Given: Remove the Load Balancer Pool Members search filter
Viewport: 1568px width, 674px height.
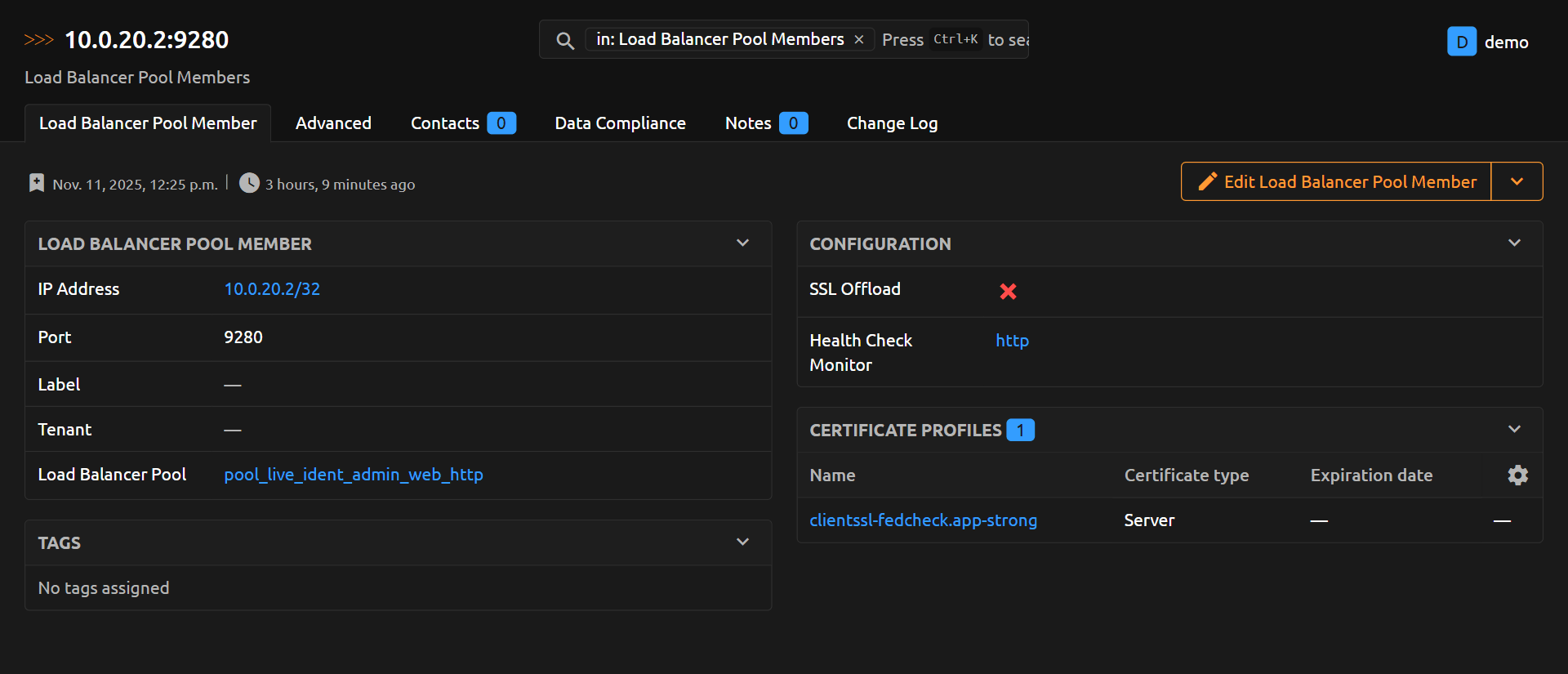Looking at the screenshot, I should click(859, 39).
